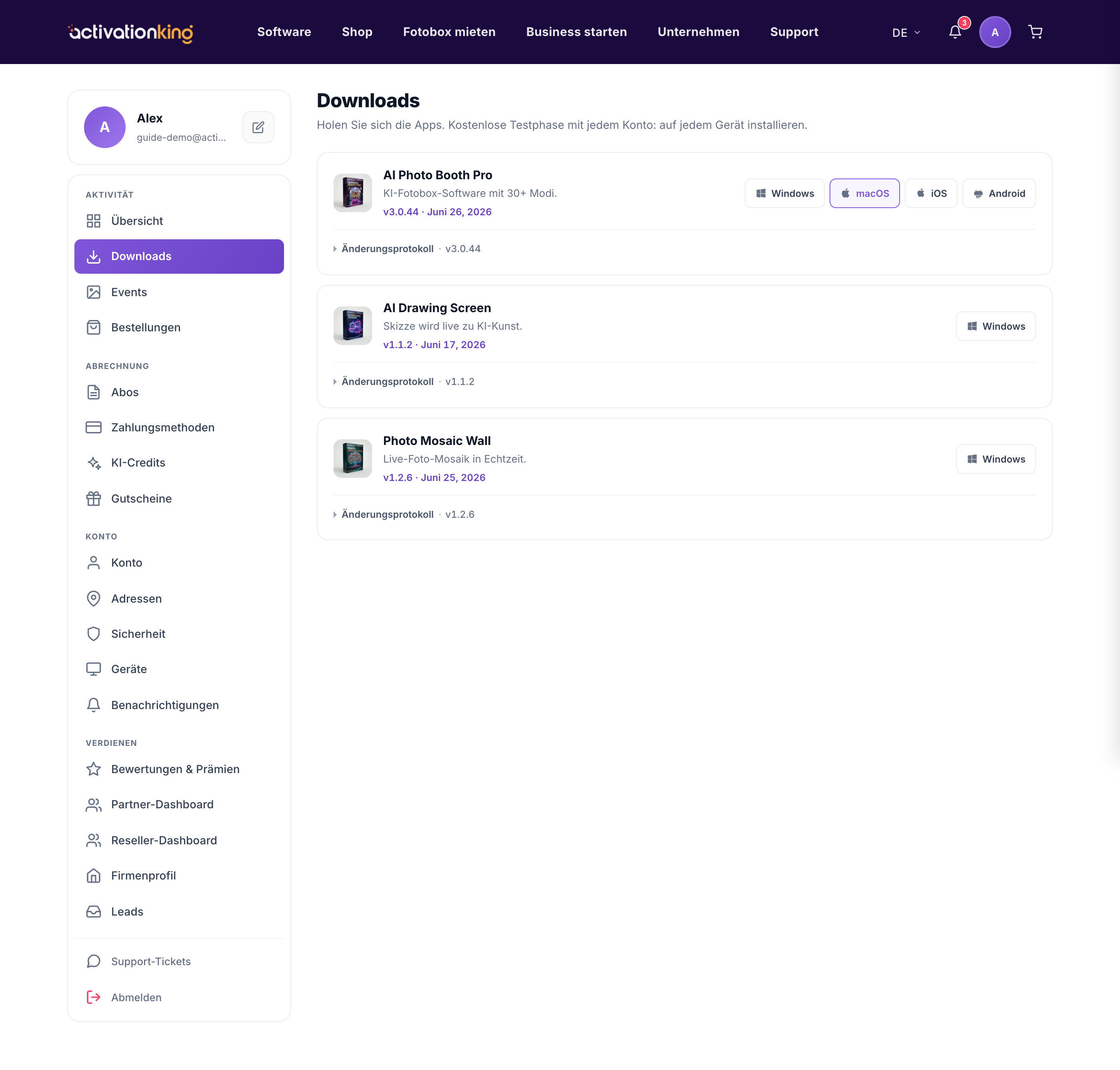Click the Abmelden logout icon
The width and height of the screenshot is (1120, 1070).
(x=94, y=997)
